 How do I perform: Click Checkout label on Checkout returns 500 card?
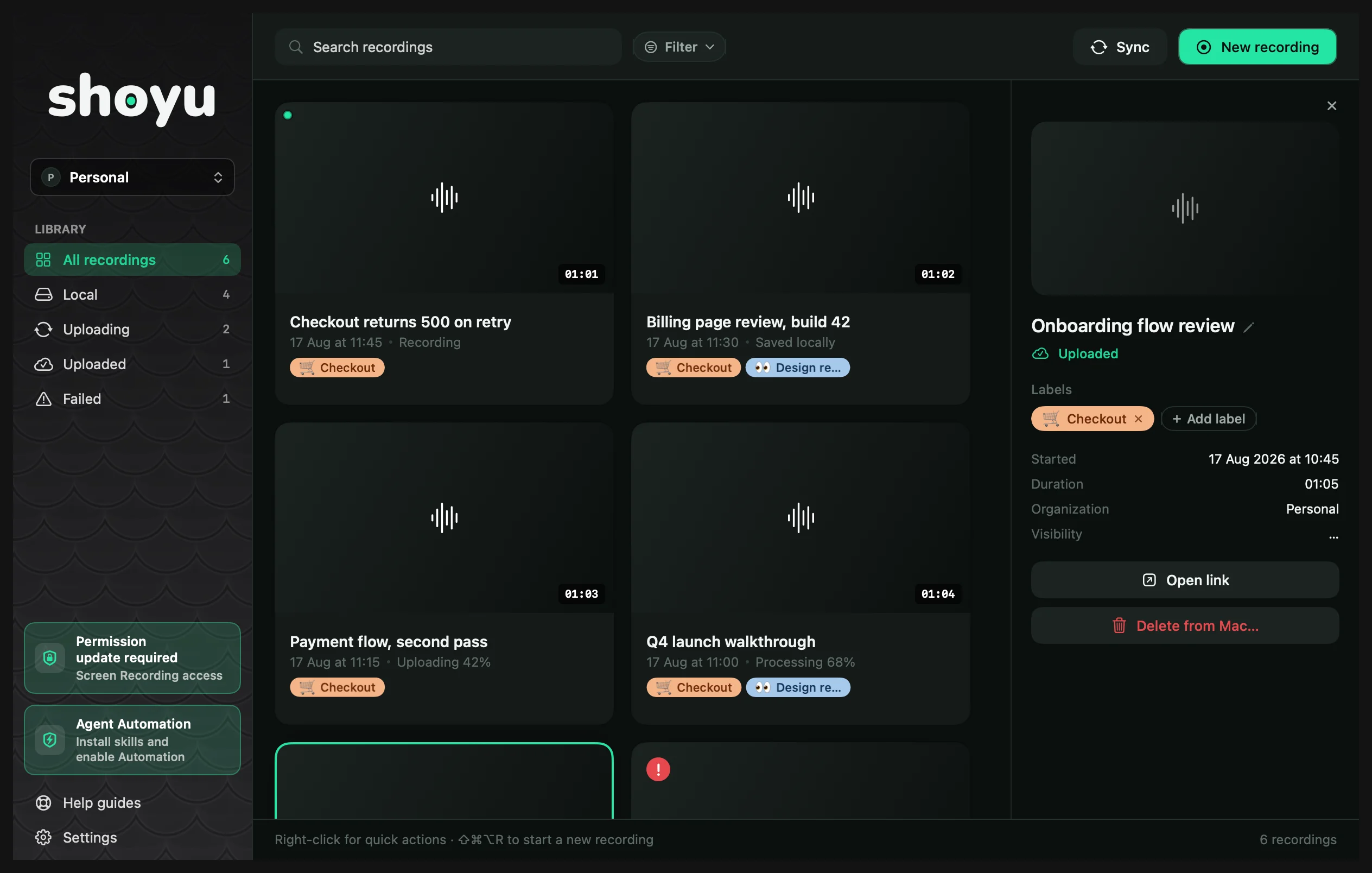click(338, 368)
